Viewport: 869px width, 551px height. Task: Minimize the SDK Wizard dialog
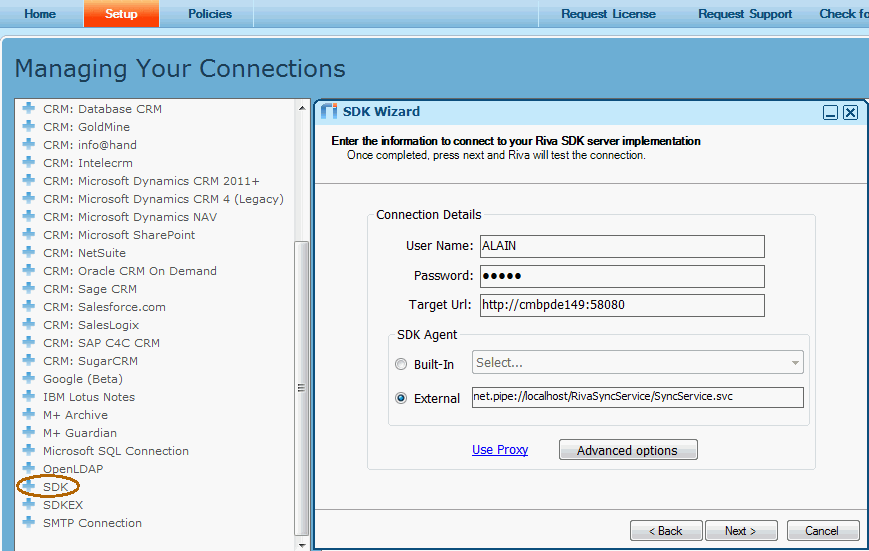830,113
